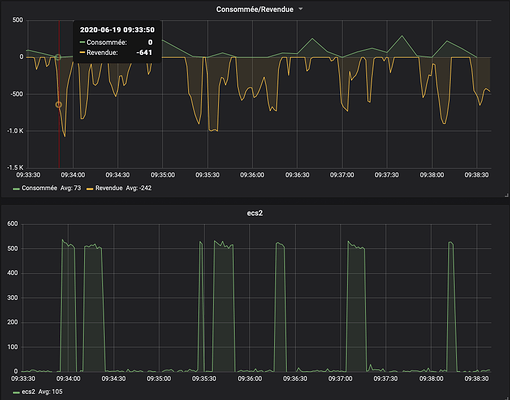This screenshot has width=510, height=400.
Task: Toggle the ecs2 series in legend
Action: [x=28, y=392]
